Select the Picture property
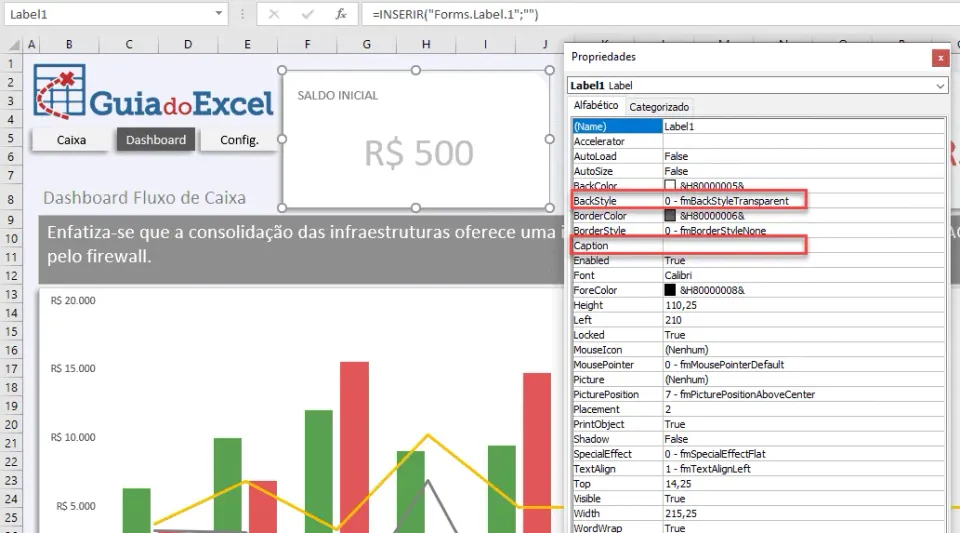 click(758, 379)
